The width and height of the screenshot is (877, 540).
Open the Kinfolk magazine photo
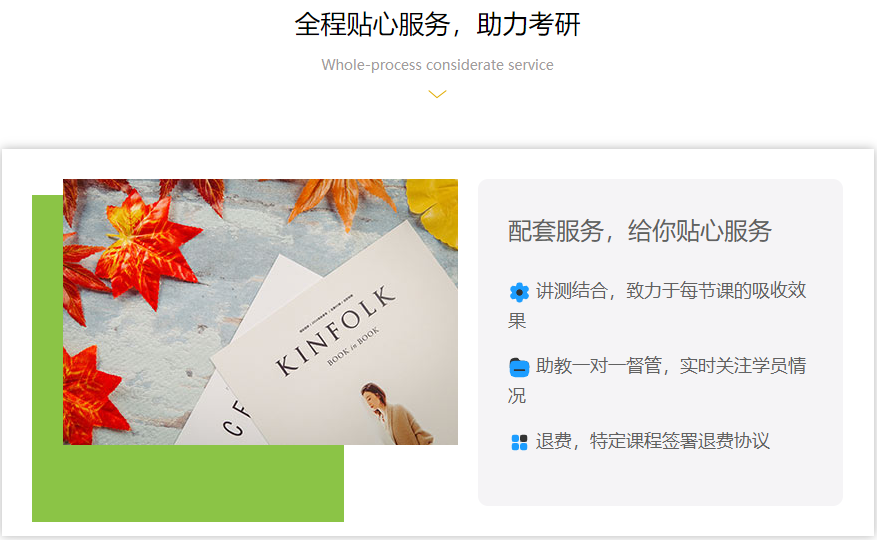point(260,312)
